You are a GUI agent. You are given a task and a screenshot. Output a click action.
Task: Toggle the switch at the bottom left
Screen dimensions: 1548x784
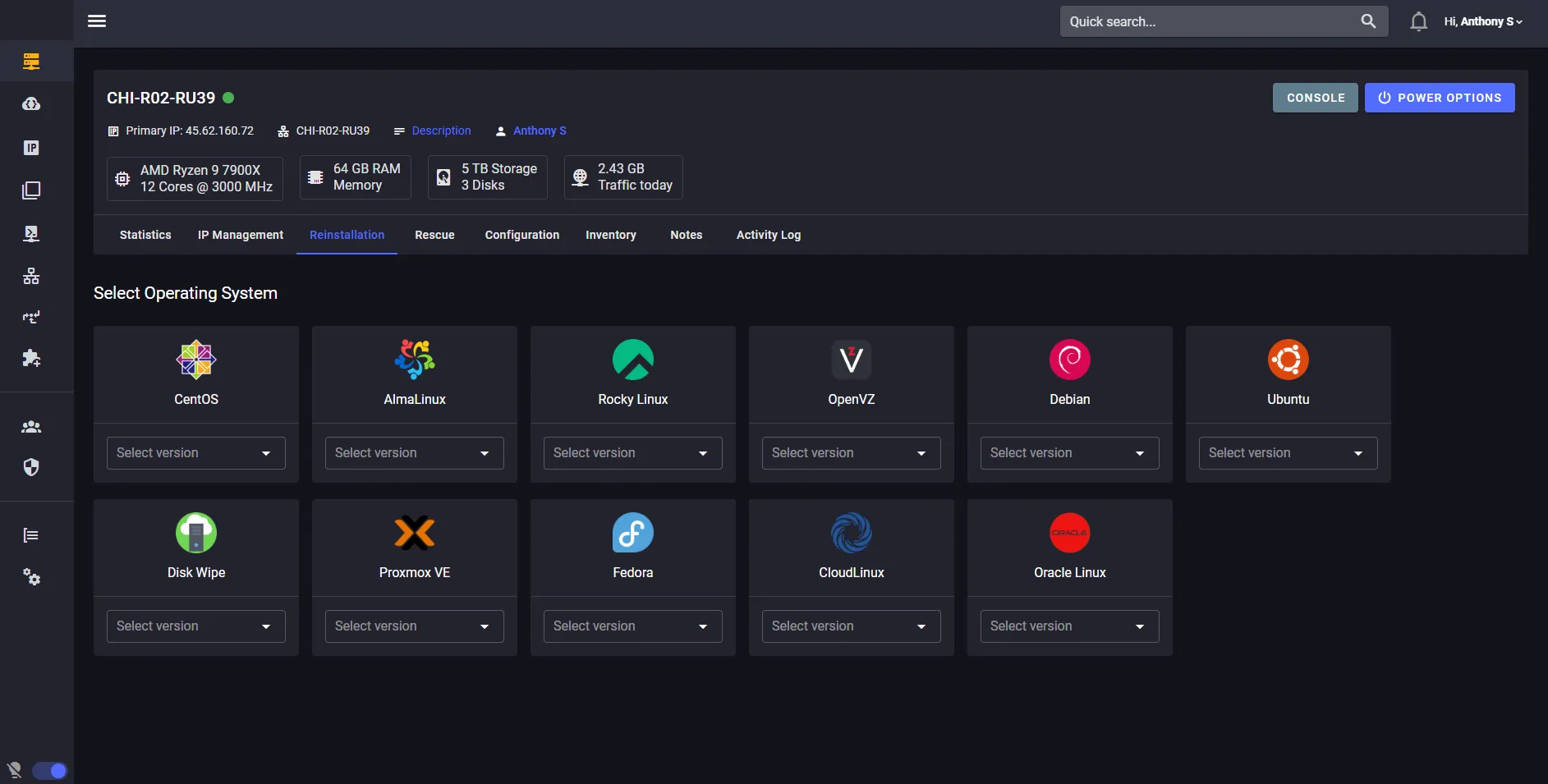coord(50,770)
